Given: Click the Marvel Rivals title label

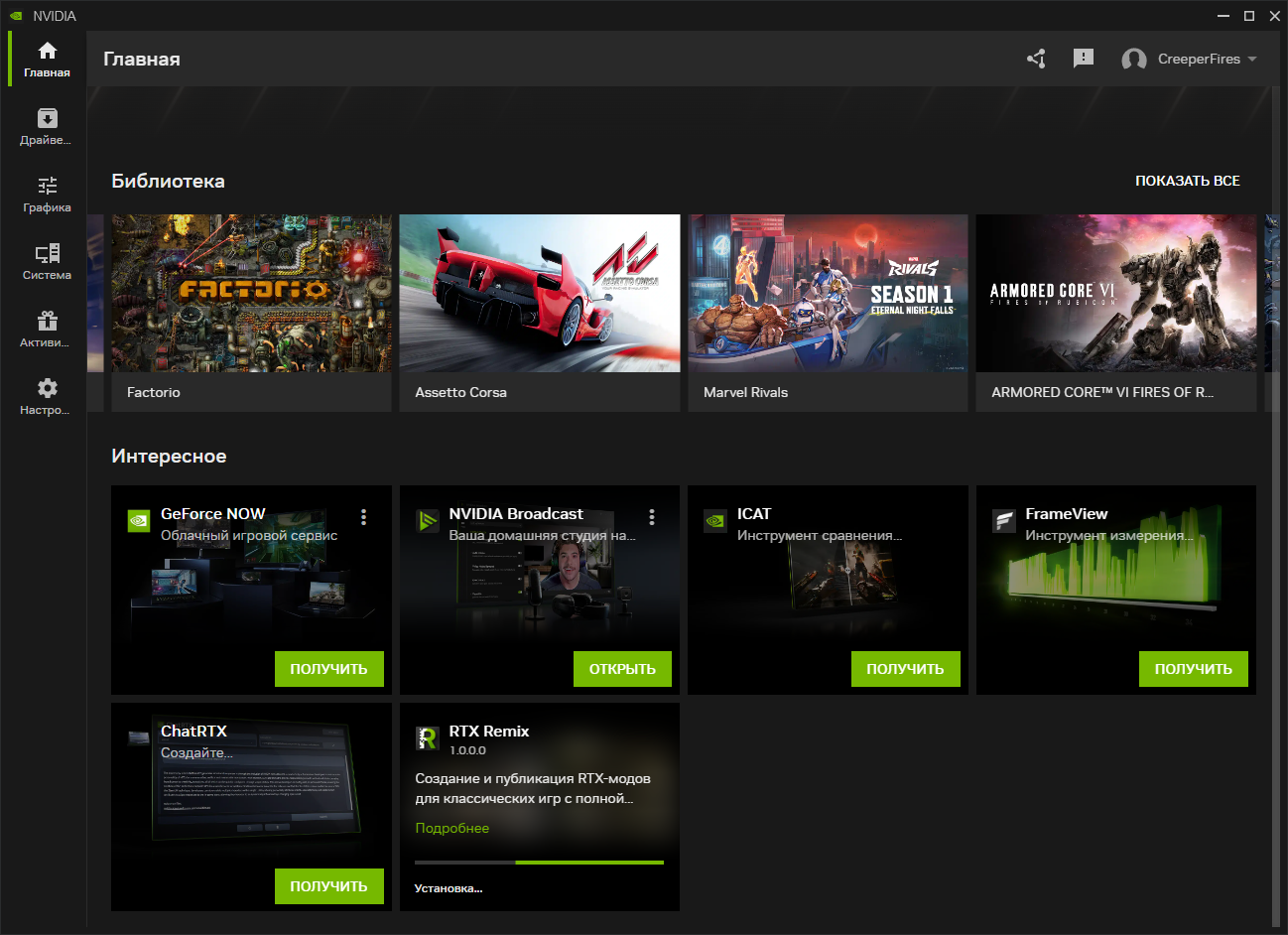Looking at the screenshot, I should pos(746,392).
